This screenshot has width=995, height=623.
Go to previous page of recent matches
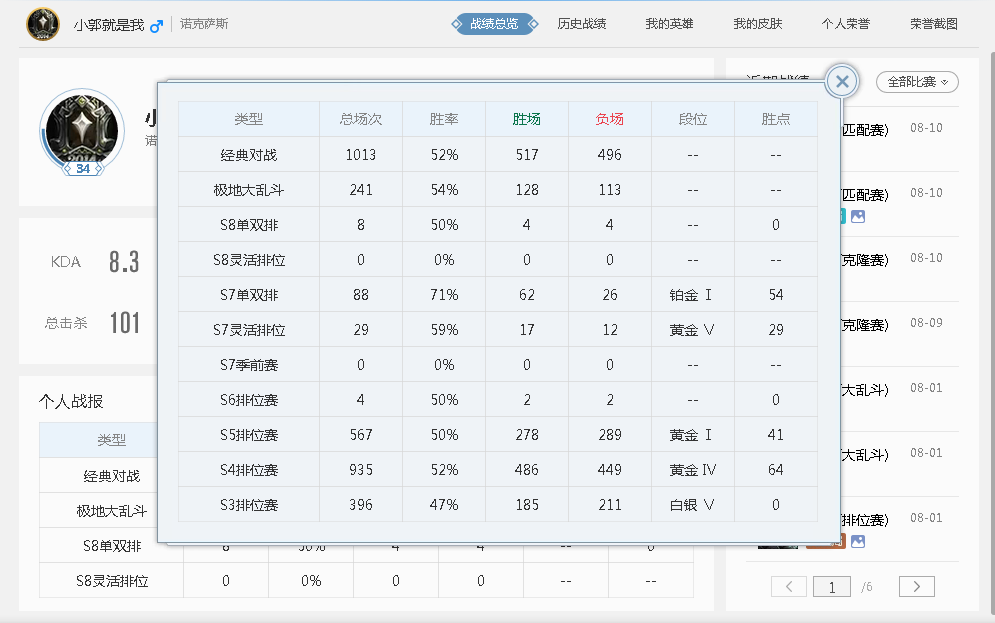pyautogui.click(x=789, y=587)
